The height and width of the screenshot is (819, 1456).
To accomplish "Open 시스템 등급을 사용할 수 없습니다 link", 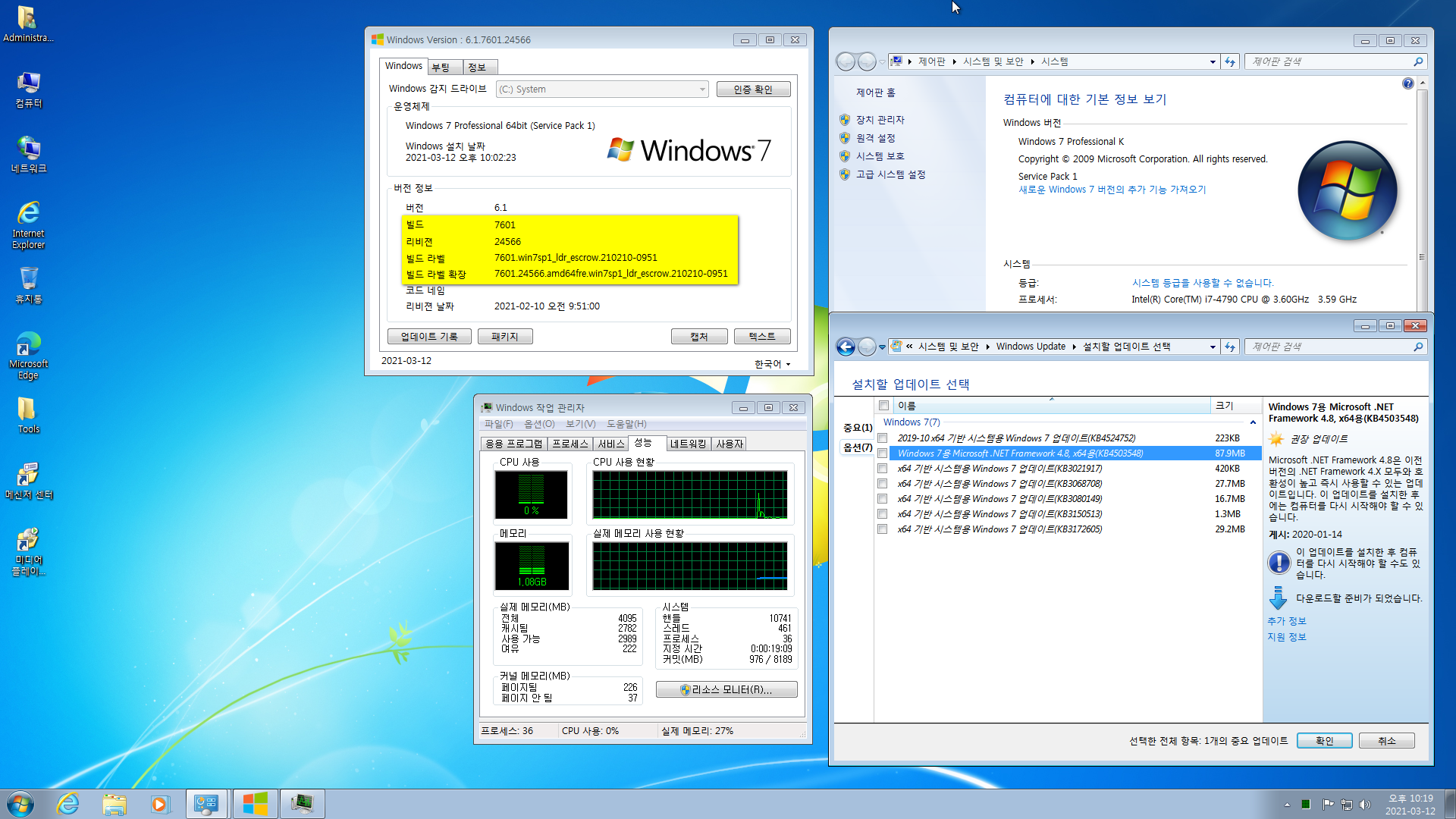I will pos(1203,283).
